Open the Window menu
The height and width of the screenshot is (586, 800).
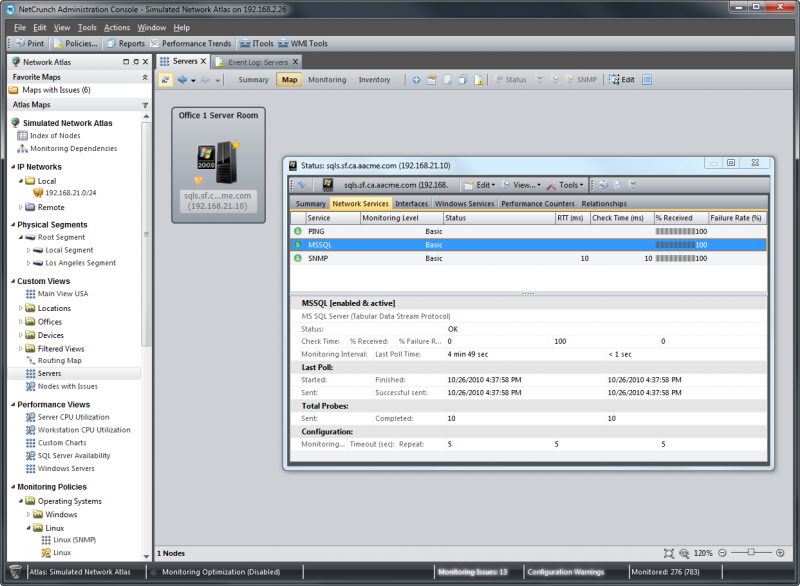(x=152, y=28)
